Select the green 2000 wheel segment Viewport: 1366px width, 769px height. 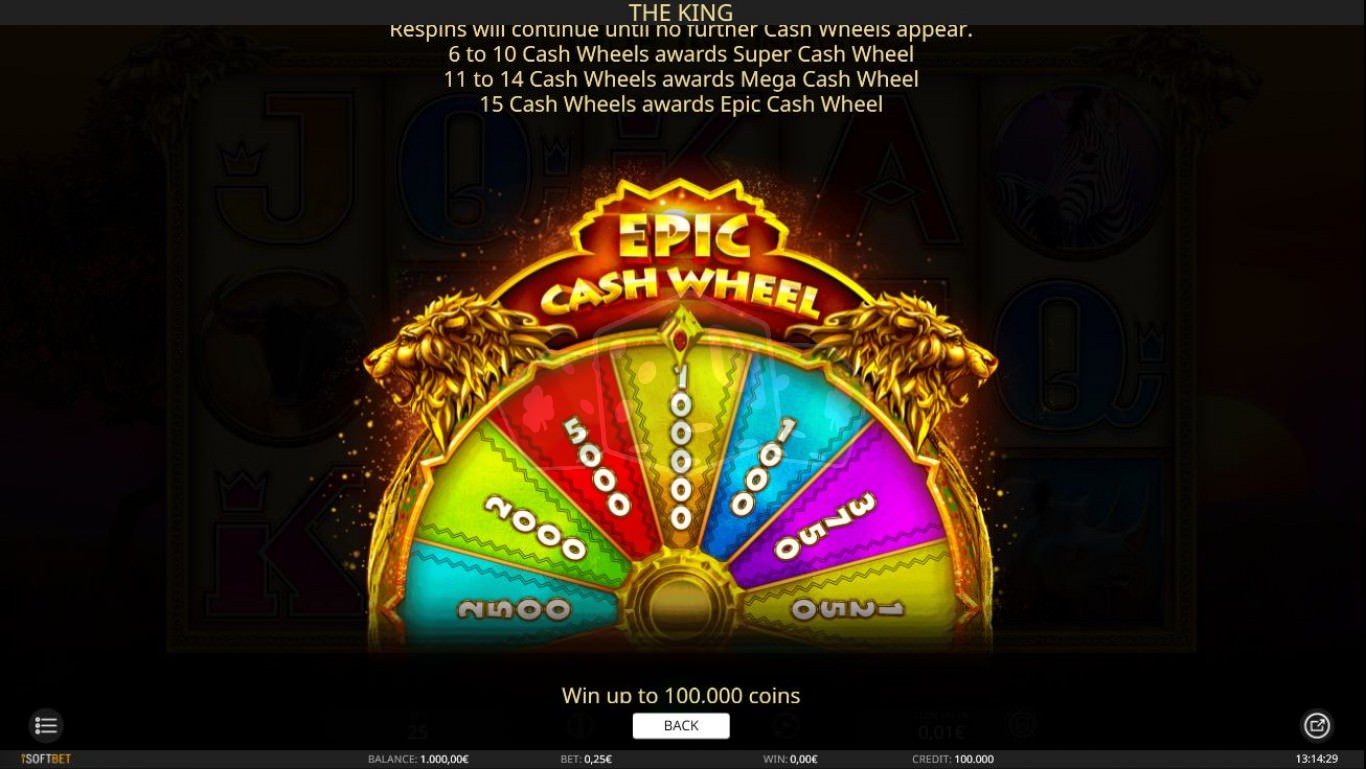[x=520, y=515]
